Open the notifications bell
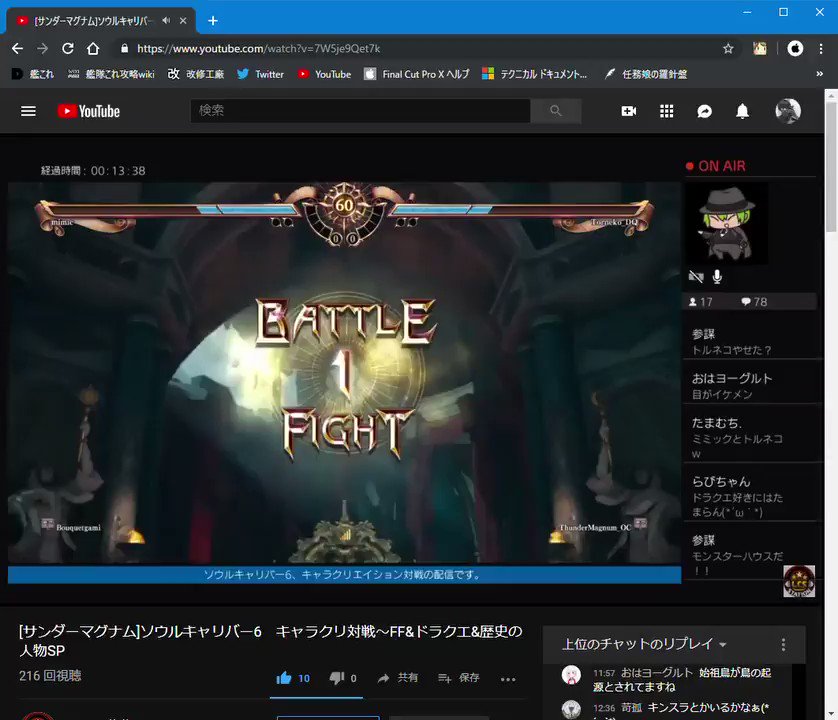The image size is (838, 720). pyautogui.click(x=742, y=111)
